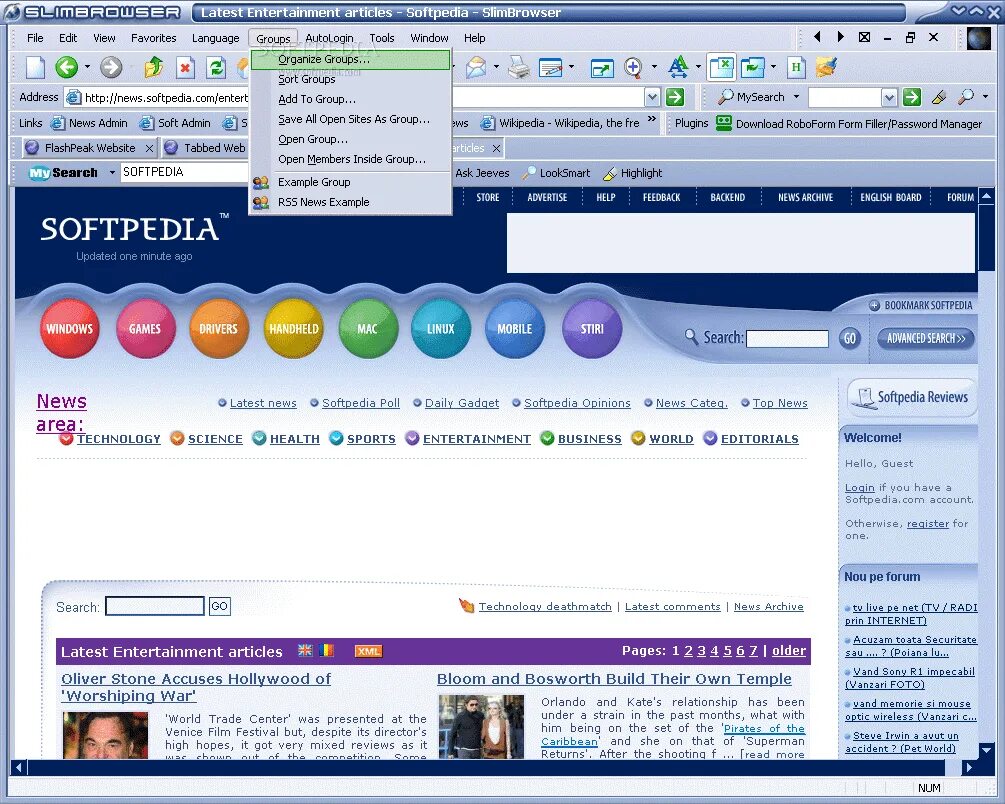Screen dimensions: 1005x804
Task: Click the Up folder icon in toolbar
Action: pyautogui.click(x=153, y=67)
